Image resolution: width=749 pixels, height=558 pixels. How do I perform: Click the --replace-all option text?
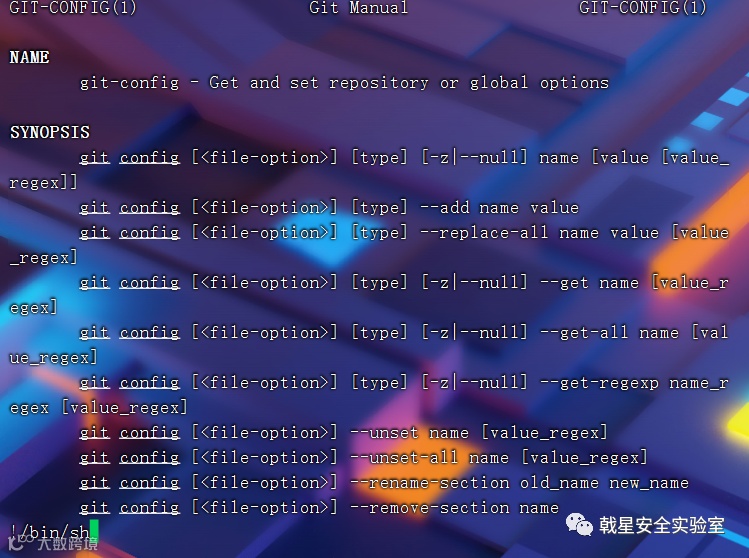[x=484, y=233]
